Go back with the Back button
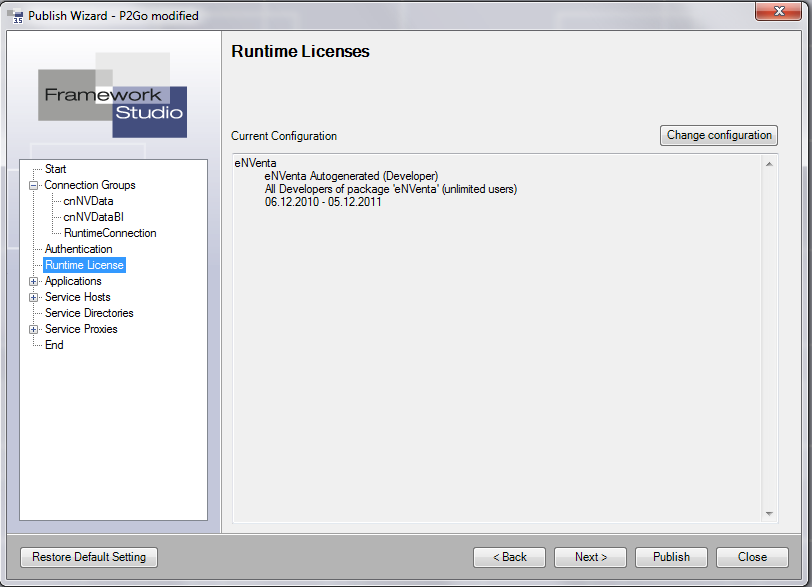This screenshot has width=812, height=587. pyautogui.click(x=509, y=557)
